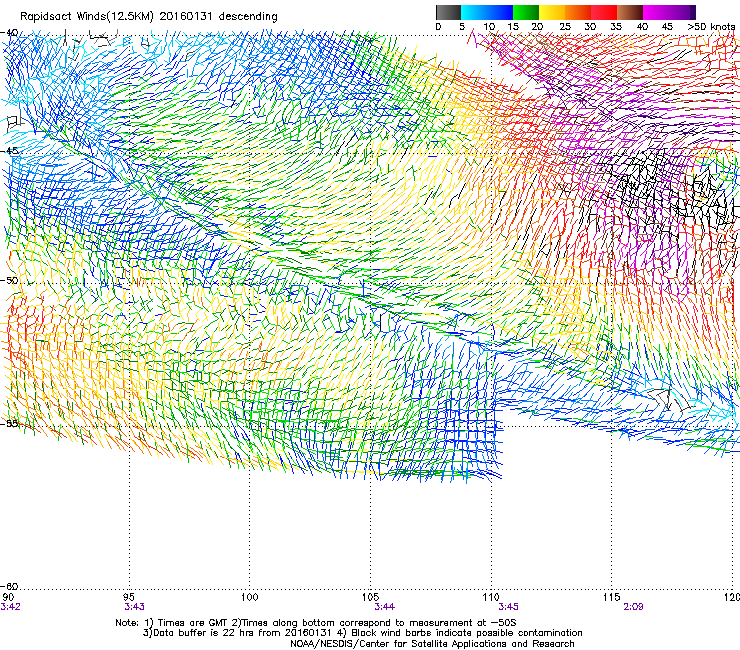Click the 'Note: 1) Times are GMT' line
This screenshot has height=650, width=740.
[316, 623]
